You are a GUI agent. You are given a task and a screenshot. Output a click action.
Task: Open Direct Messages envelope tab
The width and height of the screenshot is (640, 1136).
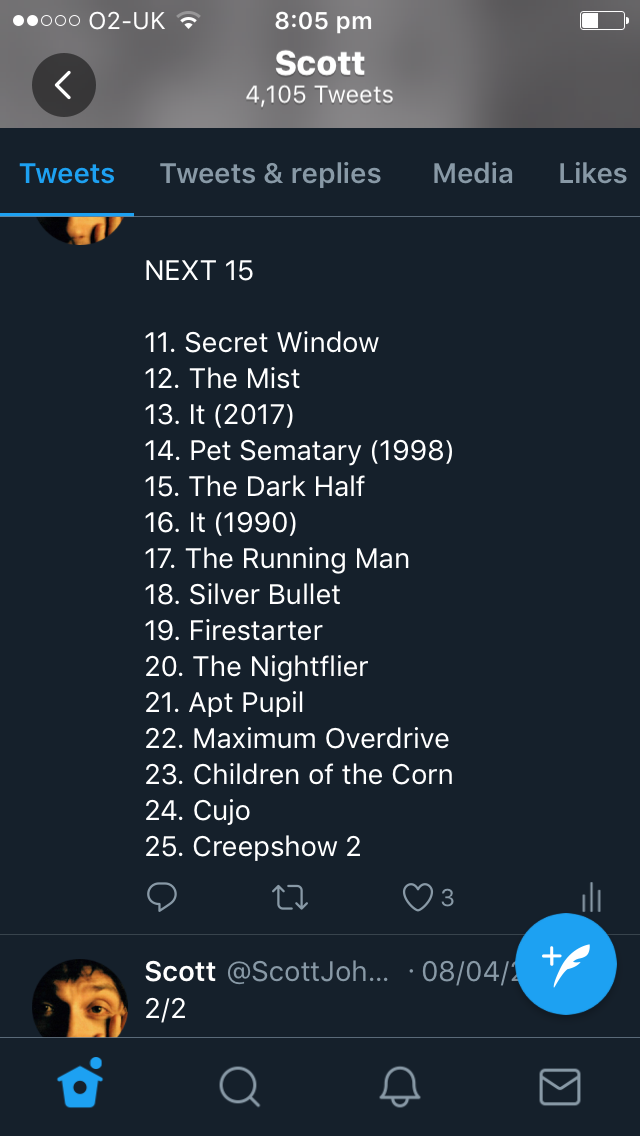point(560,1086)
